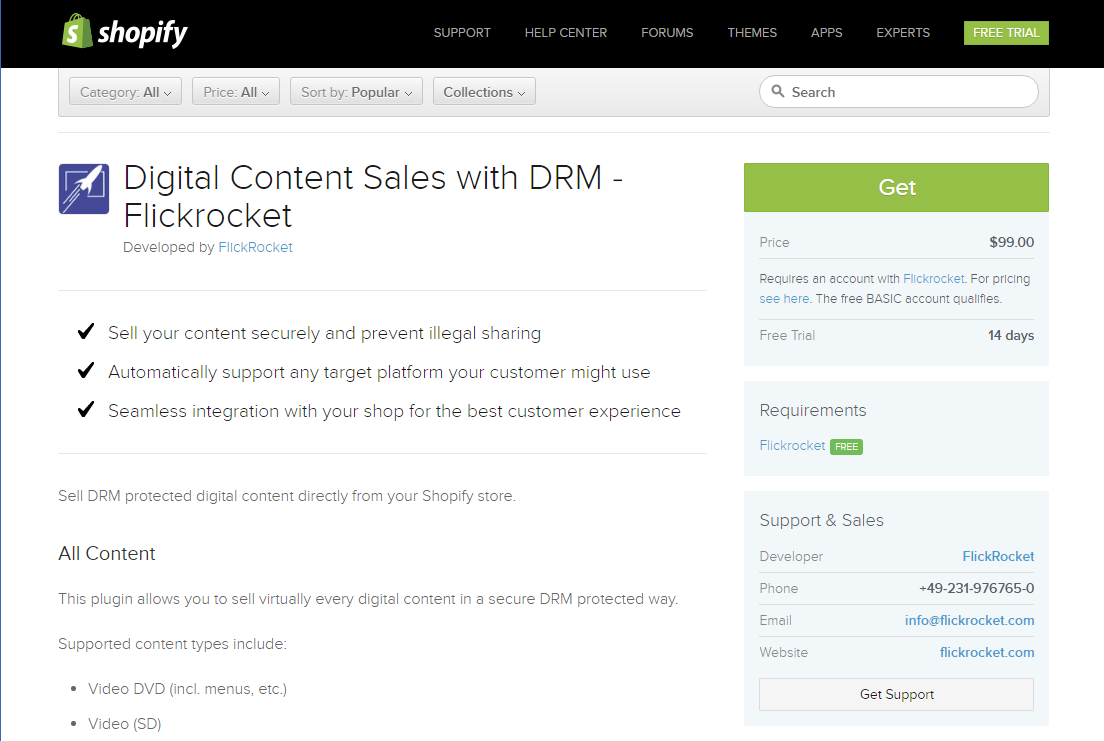Open the Experts navigation link
Viewport: 1104px width, 741px height.
[x=903, y=33]
